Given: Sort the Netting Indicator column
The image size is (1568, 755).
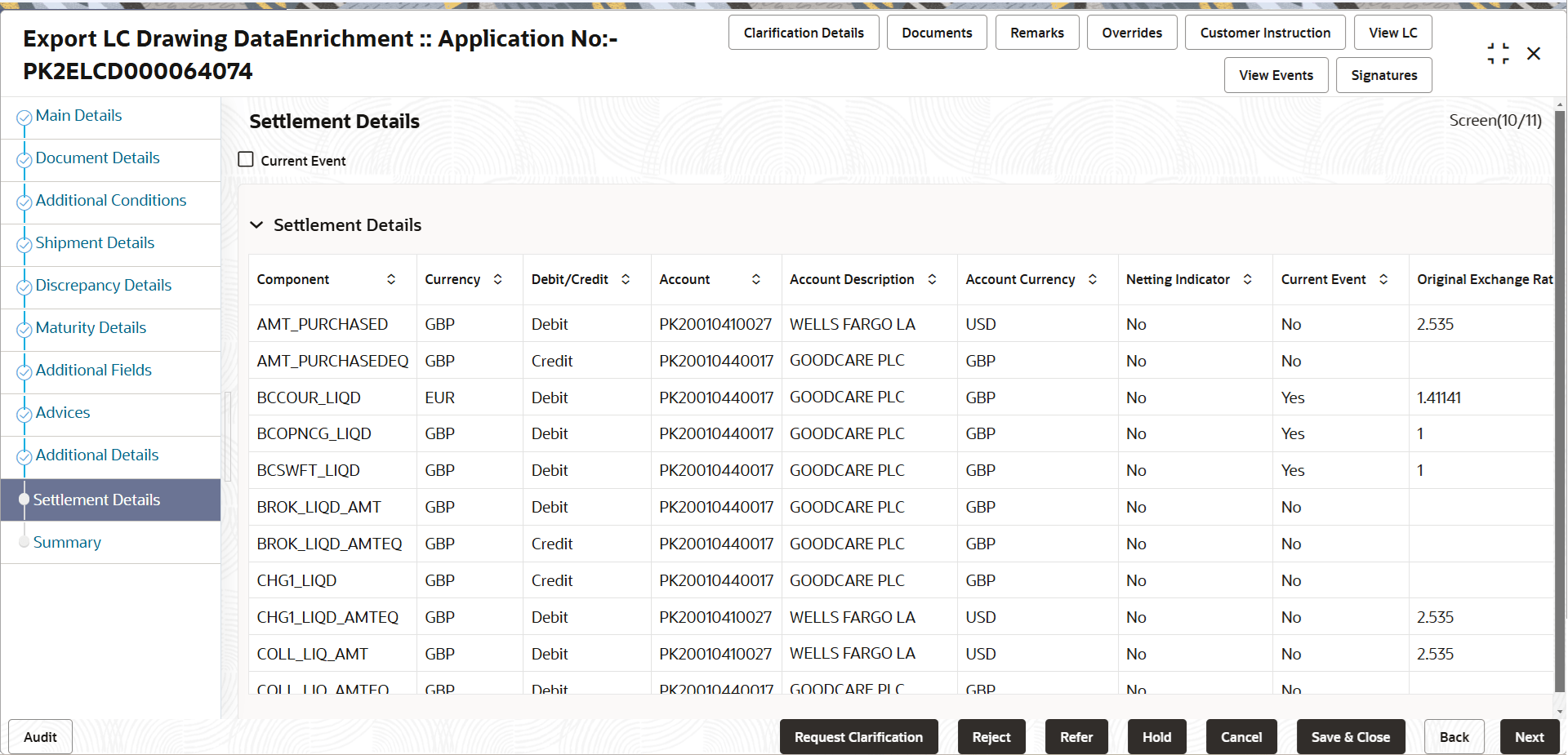Looking at the screenshot, I should 1246,279.
